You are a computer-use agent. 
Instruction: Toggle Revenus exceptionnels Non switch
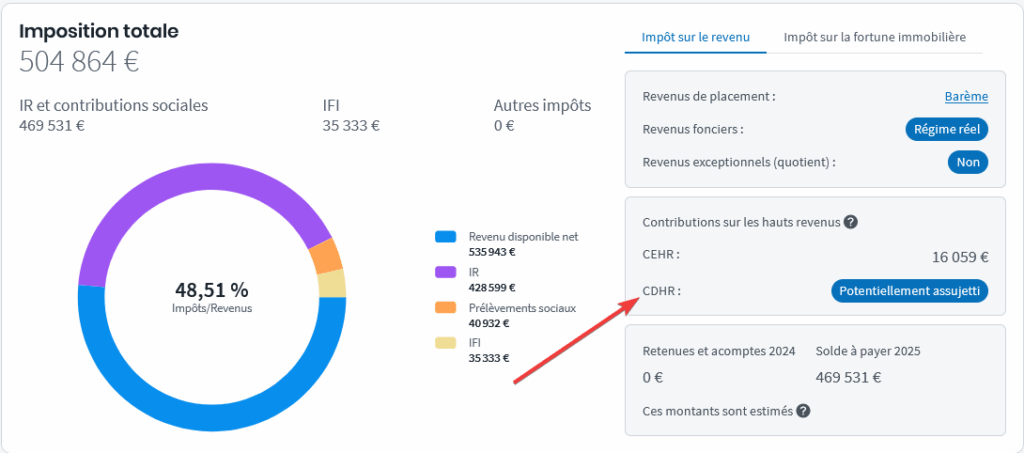point(967,162)
